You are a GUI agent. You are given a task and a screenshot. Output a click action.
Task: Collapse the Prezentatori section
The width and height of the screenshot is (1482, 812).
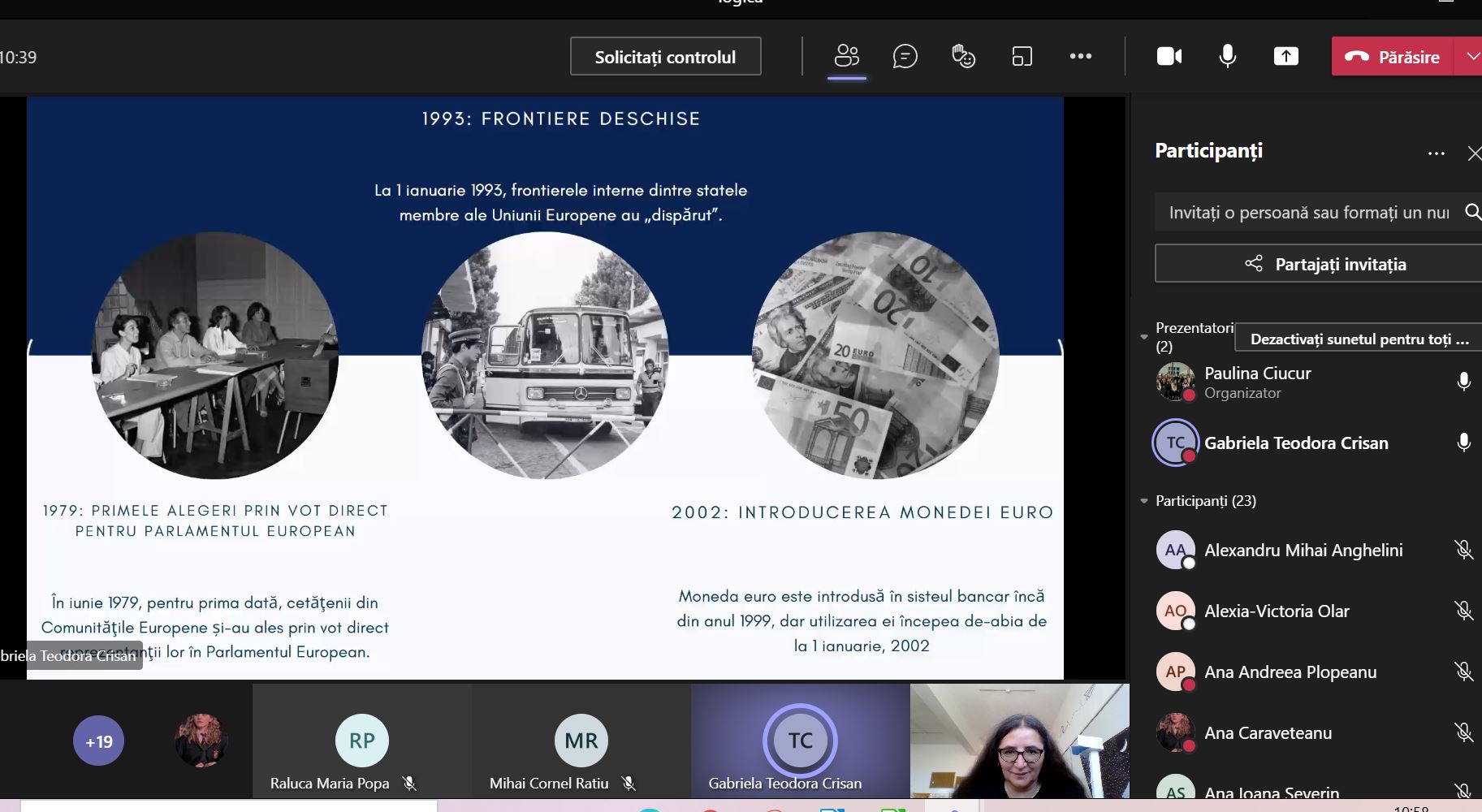(1144, 337)
